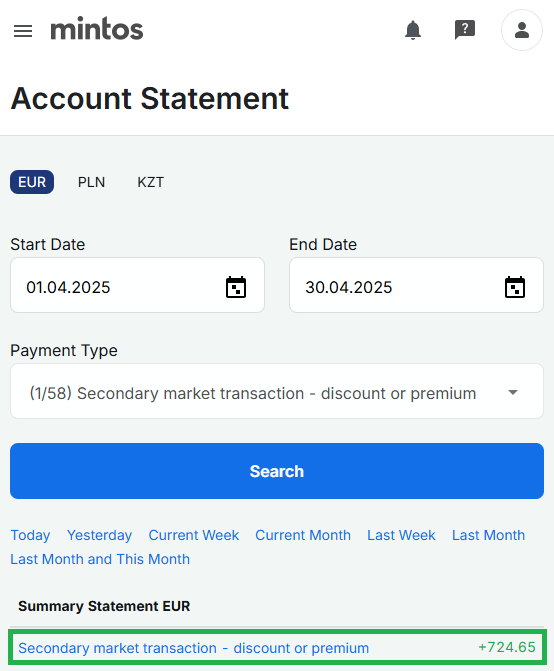
Task: Open the user profile avatar
Action: point(521,30)
